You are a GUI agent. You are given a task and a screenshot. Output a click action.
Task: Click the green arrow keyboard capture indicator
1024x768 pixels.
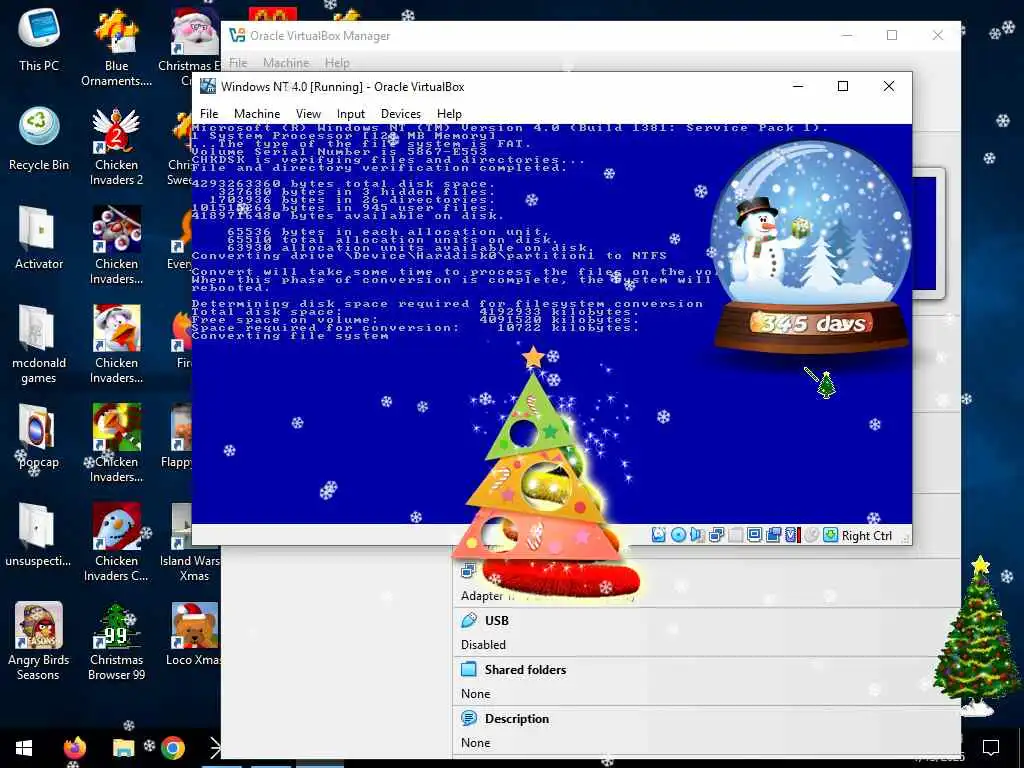pyautogui.click(x=830, y=535)
